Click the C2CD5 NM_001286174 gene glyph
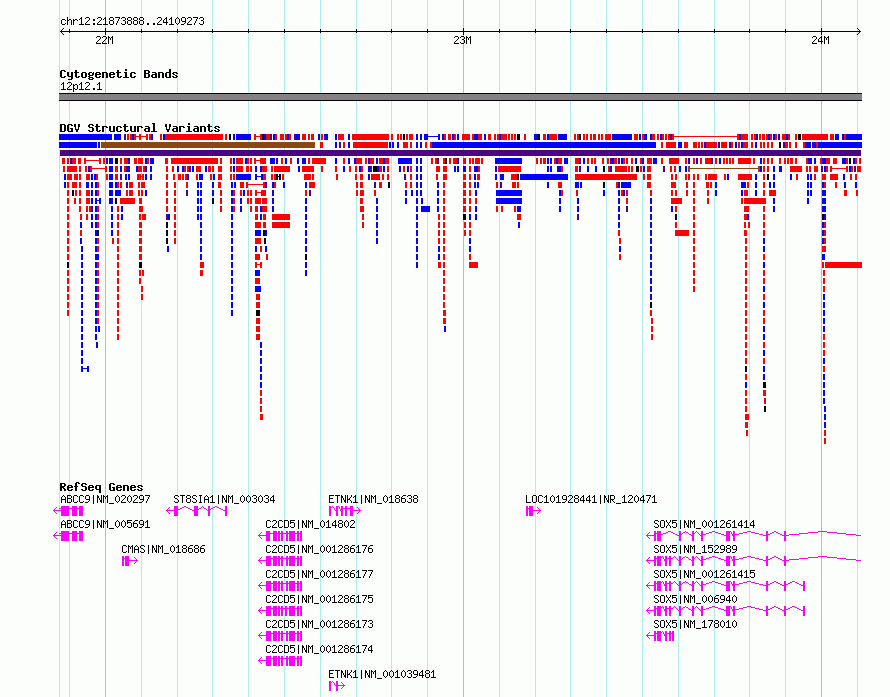 280,661
